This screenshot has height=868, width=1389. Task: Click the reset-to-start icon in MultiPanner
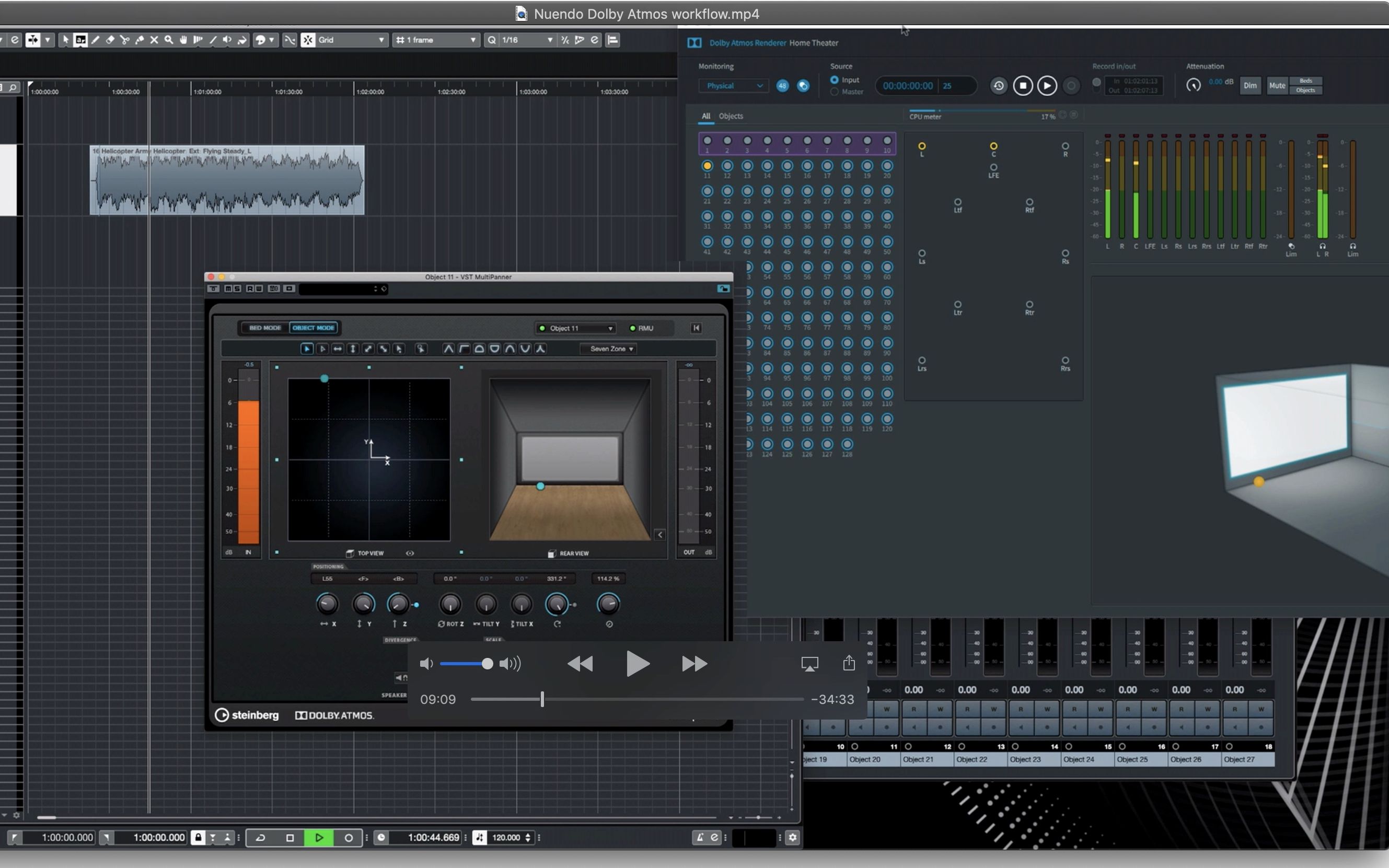pyautogui.click(x=696, y=328)
